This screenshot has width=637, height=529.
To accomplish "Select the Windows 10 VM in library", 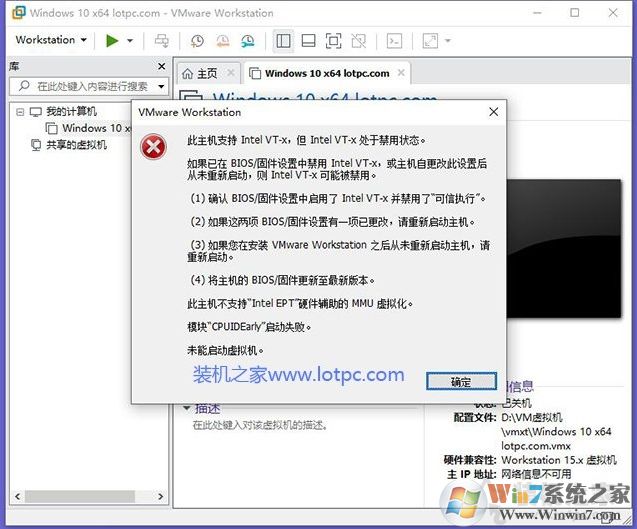I will click(89, 128).
